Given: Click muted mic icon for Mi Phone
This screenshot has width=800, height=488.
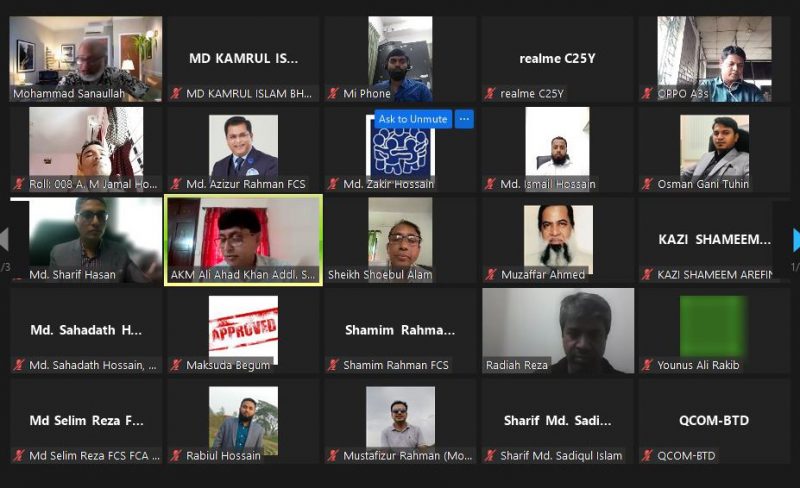Looking at the screenshot, I should (x=334, y=93).
